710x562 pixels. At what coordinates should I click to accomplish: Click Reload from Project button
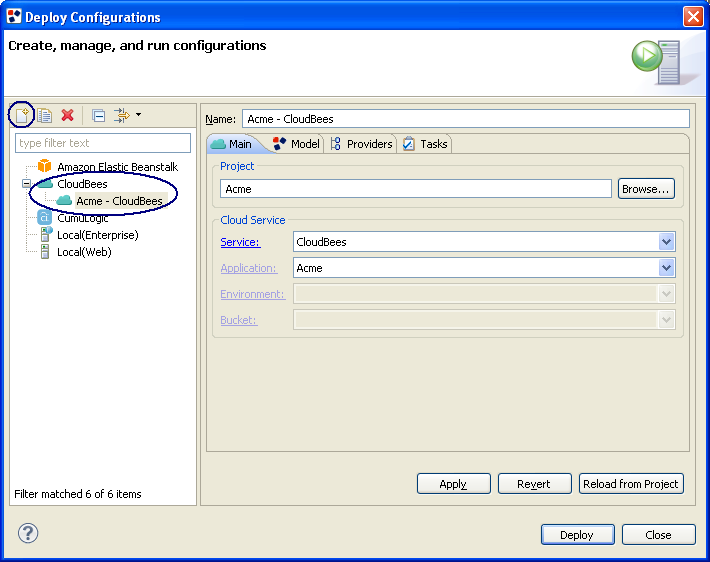tap(631, 484)
